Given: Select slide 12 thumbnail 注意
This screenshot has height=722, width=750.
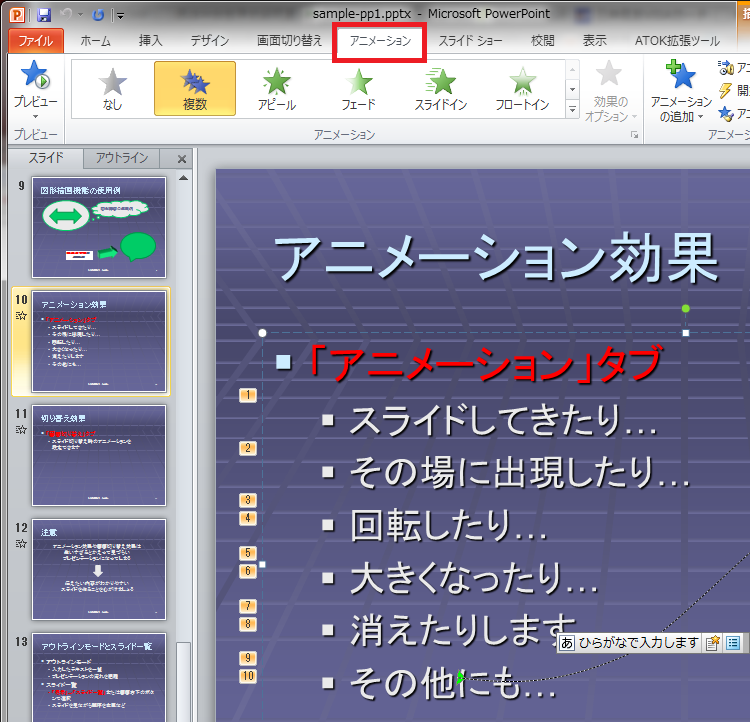Looking at the screenshot, I should (x=99, y=569).
